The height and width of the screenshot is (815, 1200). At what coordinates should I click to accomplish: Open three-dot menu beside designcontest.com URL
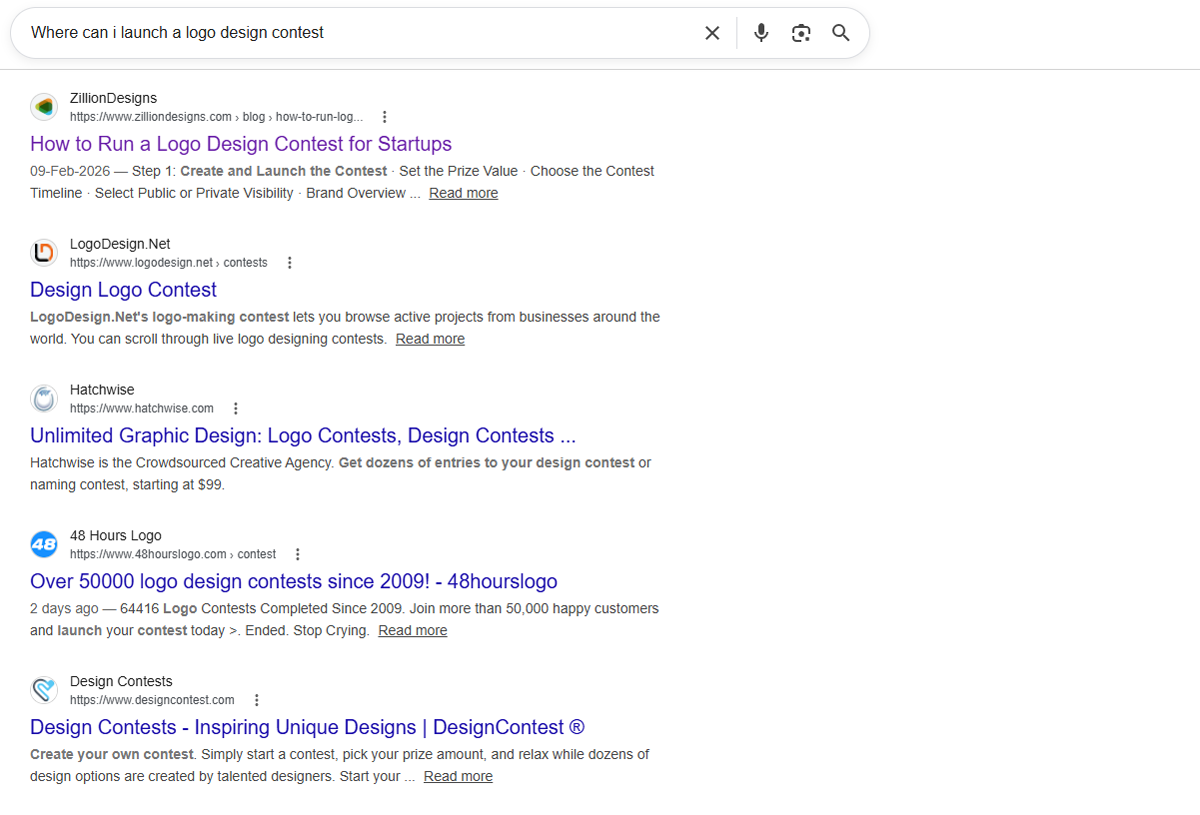[x=257, y=701]
